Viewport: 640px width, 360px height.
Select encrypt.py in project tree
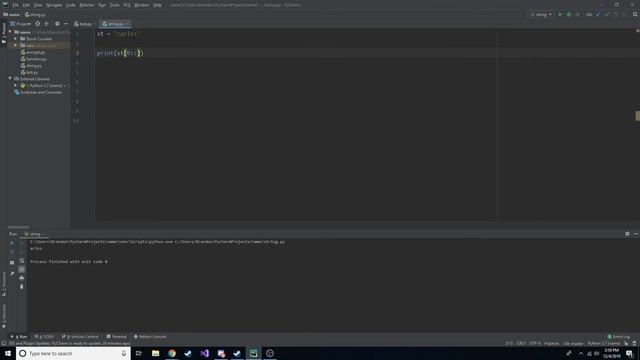click(x=33, y=52)
